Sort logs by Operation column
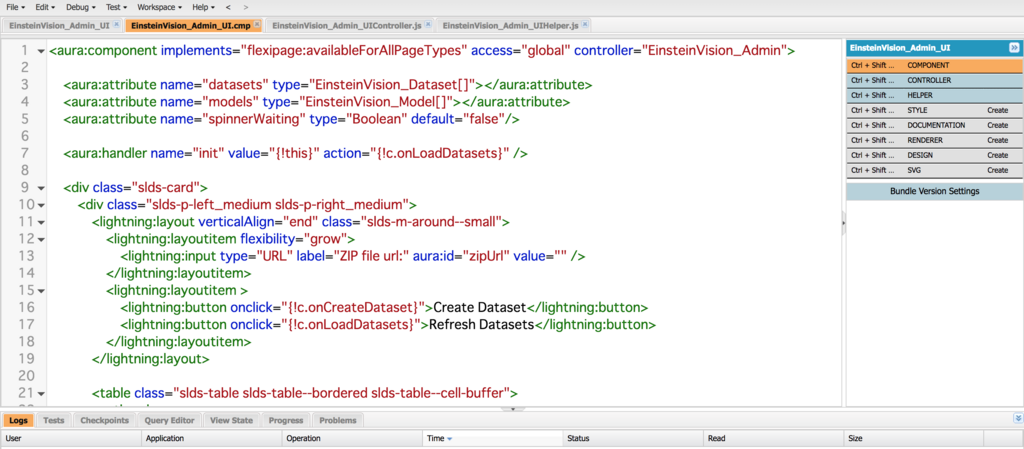This screenshot has width=1024, height=449. [352, 439]
